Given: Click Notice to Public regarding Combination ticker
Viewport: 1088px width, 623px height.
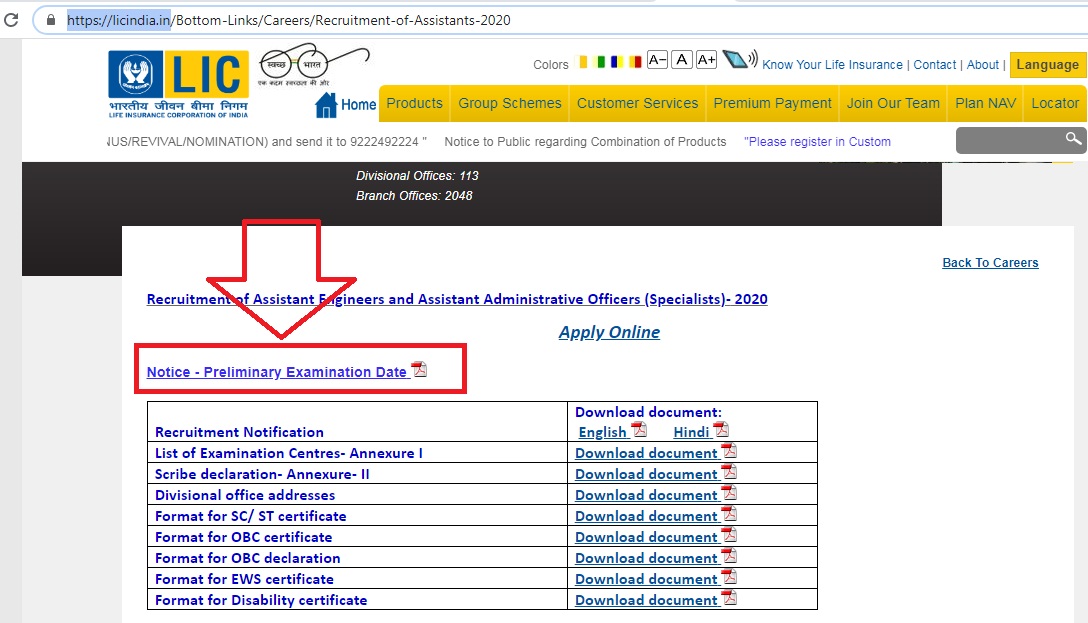Looking at the screenshot, I should point(585,142).
